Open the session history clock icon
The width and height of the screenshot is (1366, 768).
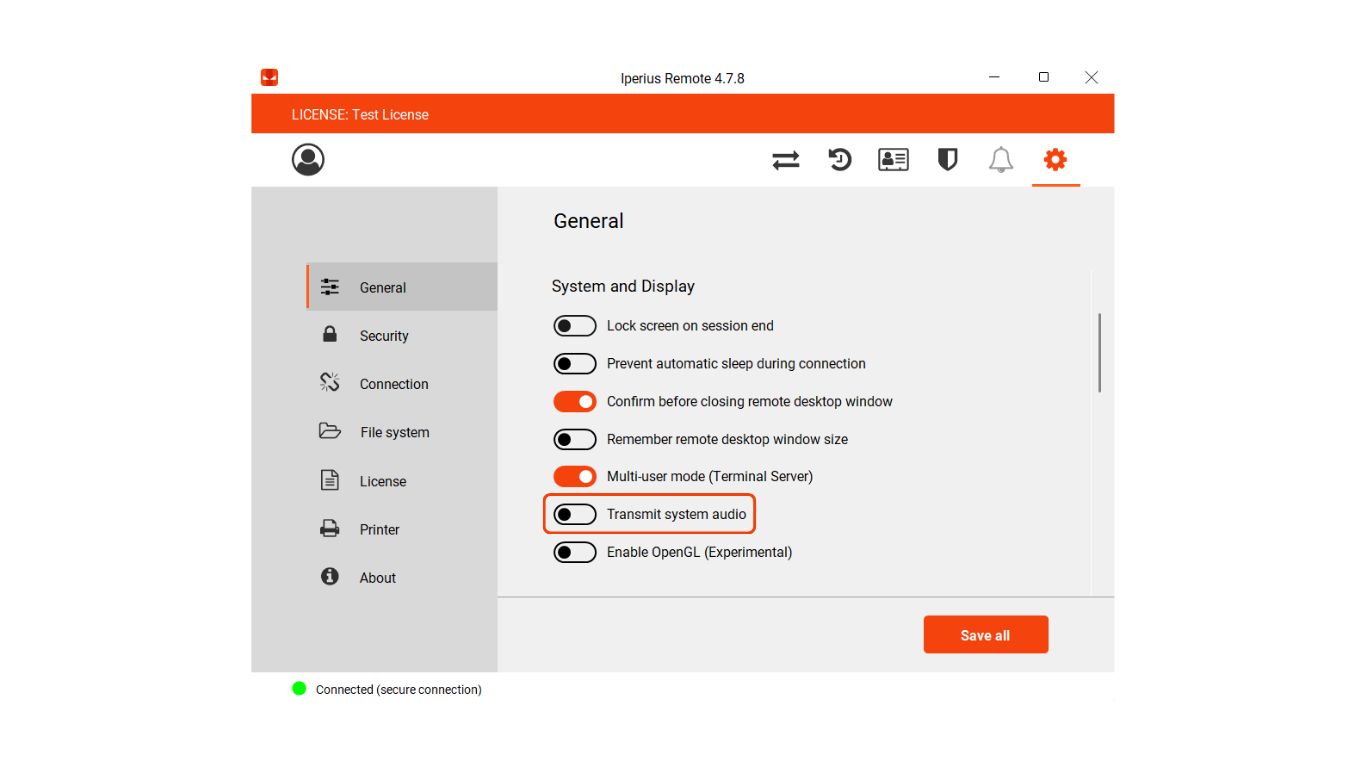pyautogui.click(x=840, y=160)
